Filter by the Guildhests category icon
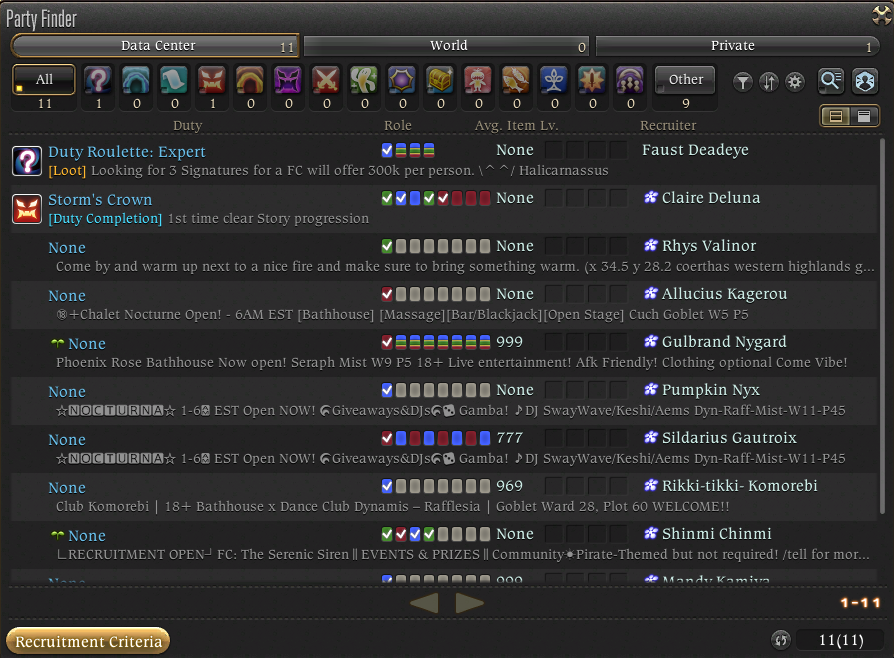This screenshot has height=658, width=894. (x=174, y=80)
